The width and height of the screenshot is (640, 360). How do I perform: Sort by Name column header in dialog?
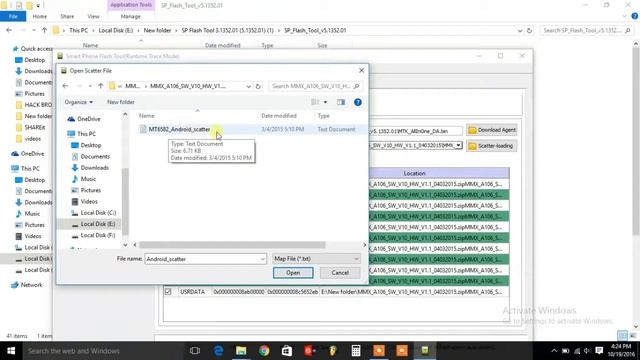point(147,116)
